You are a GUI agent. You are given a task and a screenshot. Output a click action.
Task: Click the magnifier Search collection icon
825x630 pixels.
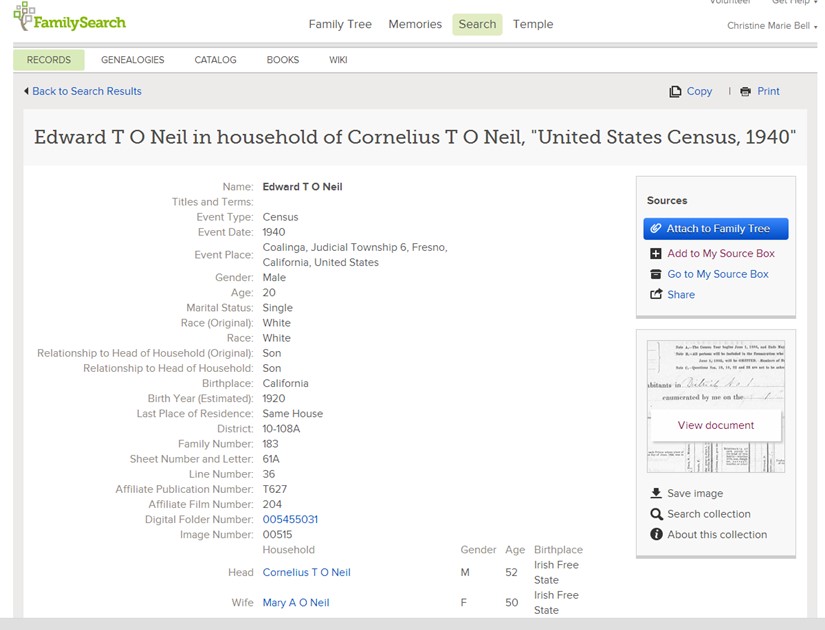[x=656, y=514]
